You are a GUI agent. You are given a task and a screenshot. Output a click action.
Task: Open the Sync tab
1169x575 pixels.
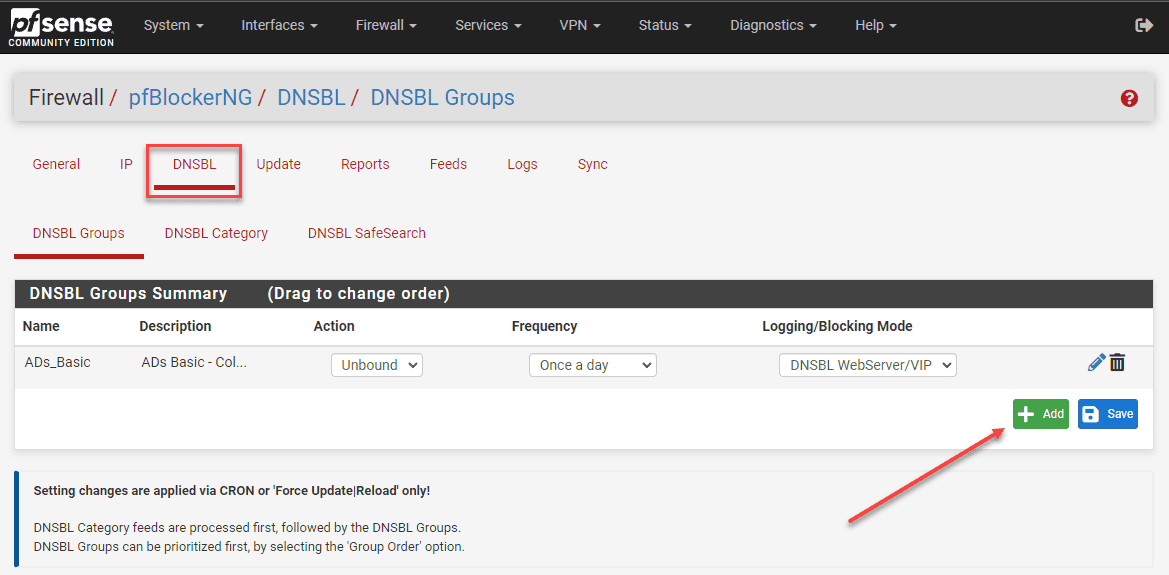click(593, 164)
